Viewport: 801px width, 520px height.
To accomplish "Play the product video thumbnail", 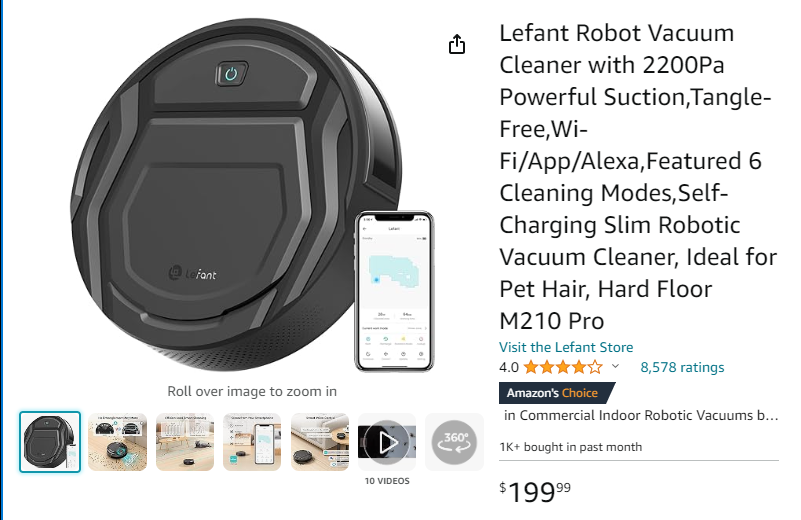I will pyautogui.click(x=387, y=442).
